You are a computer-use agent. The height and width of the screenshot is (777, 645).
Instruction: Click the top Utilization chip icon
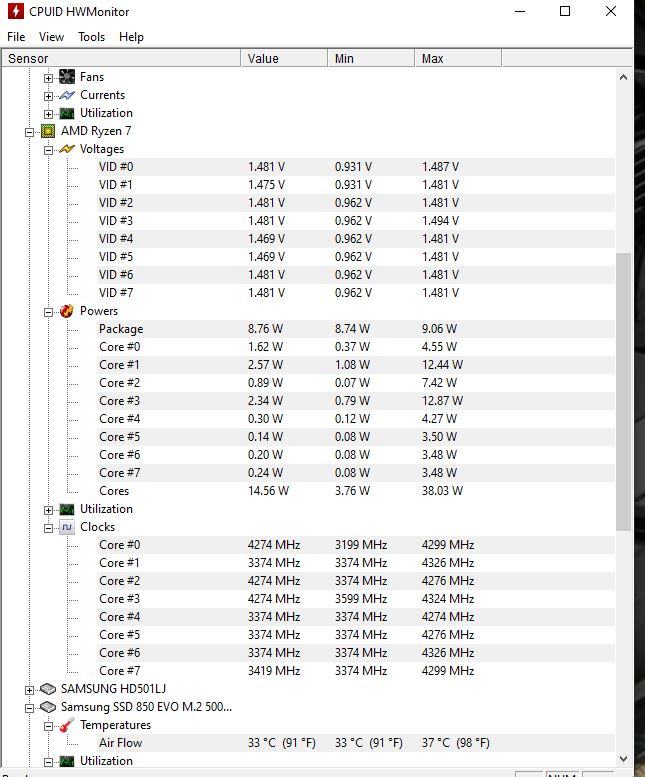coord(67,113)
